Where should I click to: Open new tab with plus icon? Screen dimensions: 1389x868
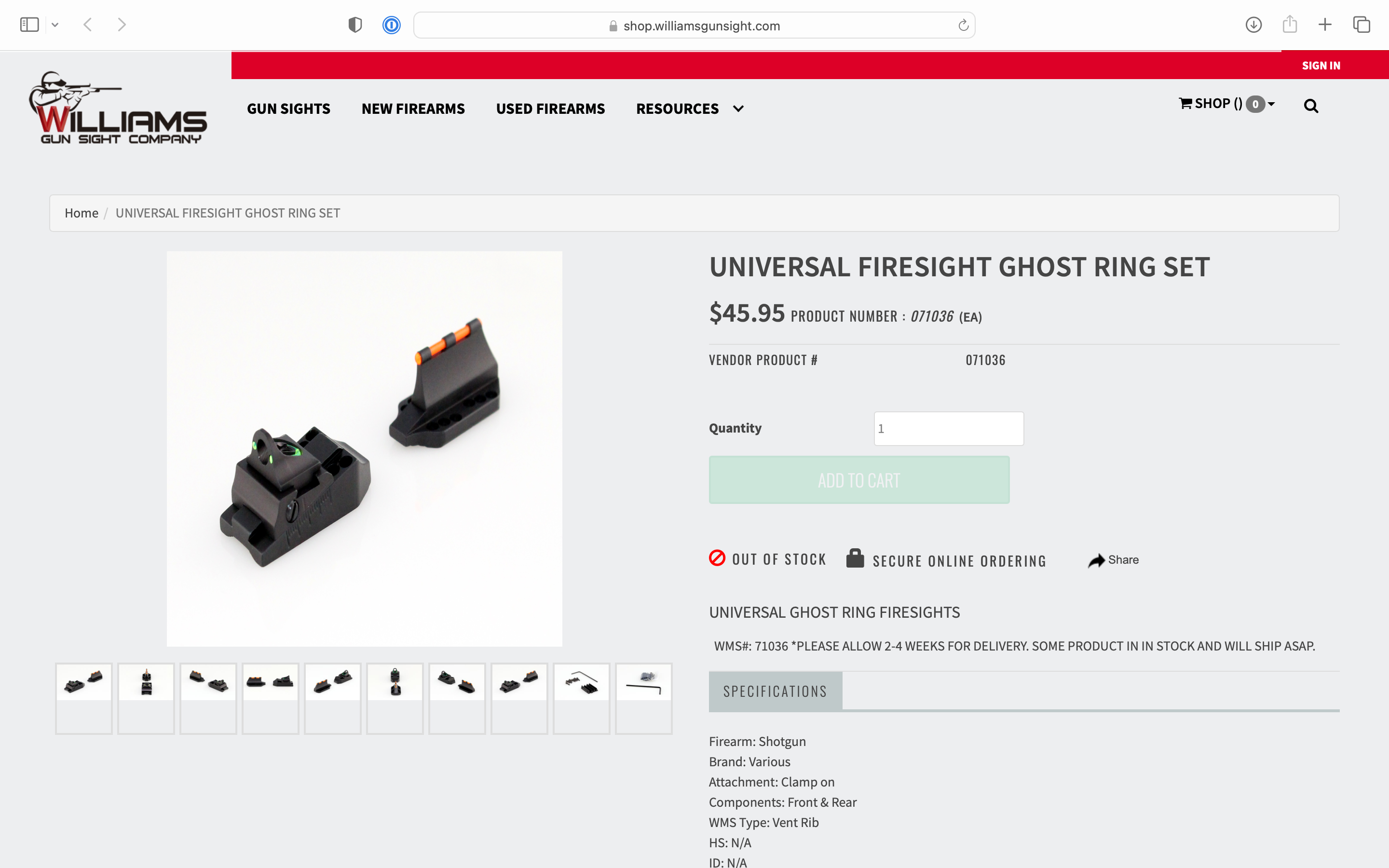click(1325, 25)
